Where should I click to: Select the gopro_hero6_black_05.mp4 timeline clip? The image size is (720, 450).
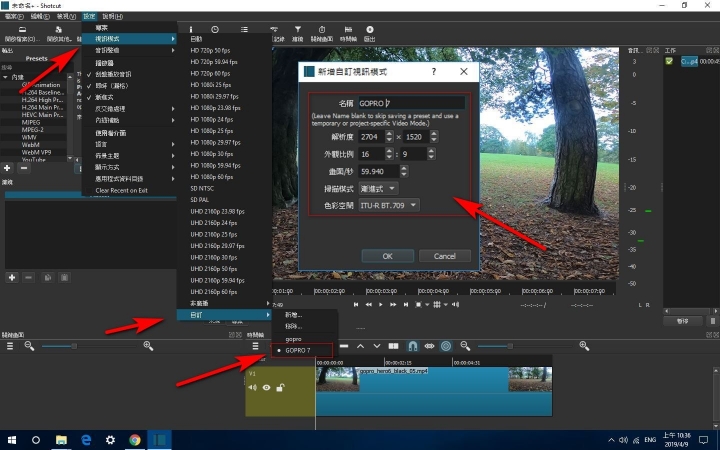pos(434,391)
